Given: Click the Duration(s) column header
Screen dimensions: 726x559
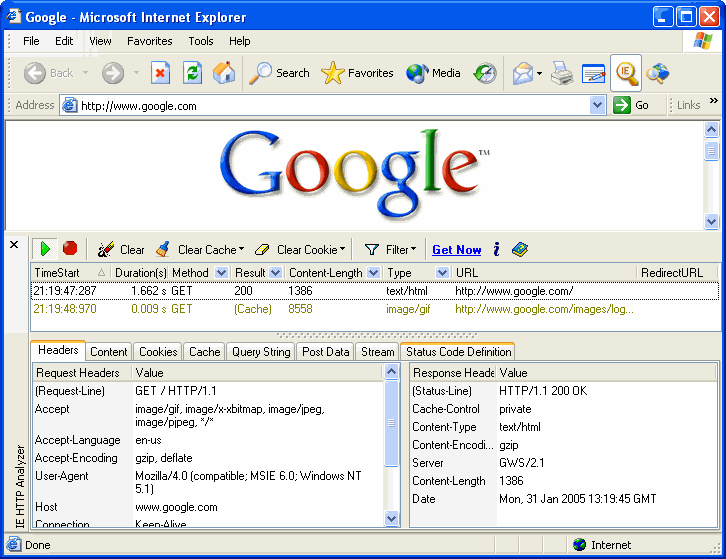Looking at the screenshot, I should tap(140, 273).
